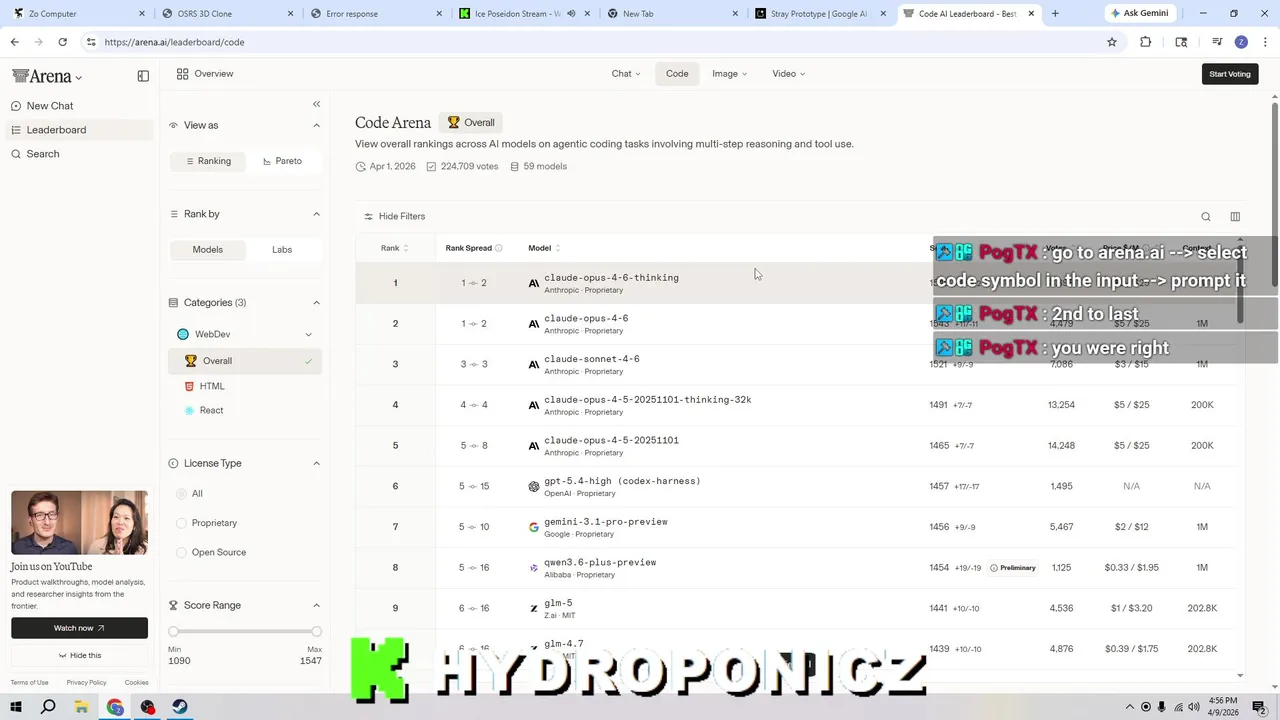The image size is (1280, 720).
Task: Select the Pareto view toggle
Action: 282,161
